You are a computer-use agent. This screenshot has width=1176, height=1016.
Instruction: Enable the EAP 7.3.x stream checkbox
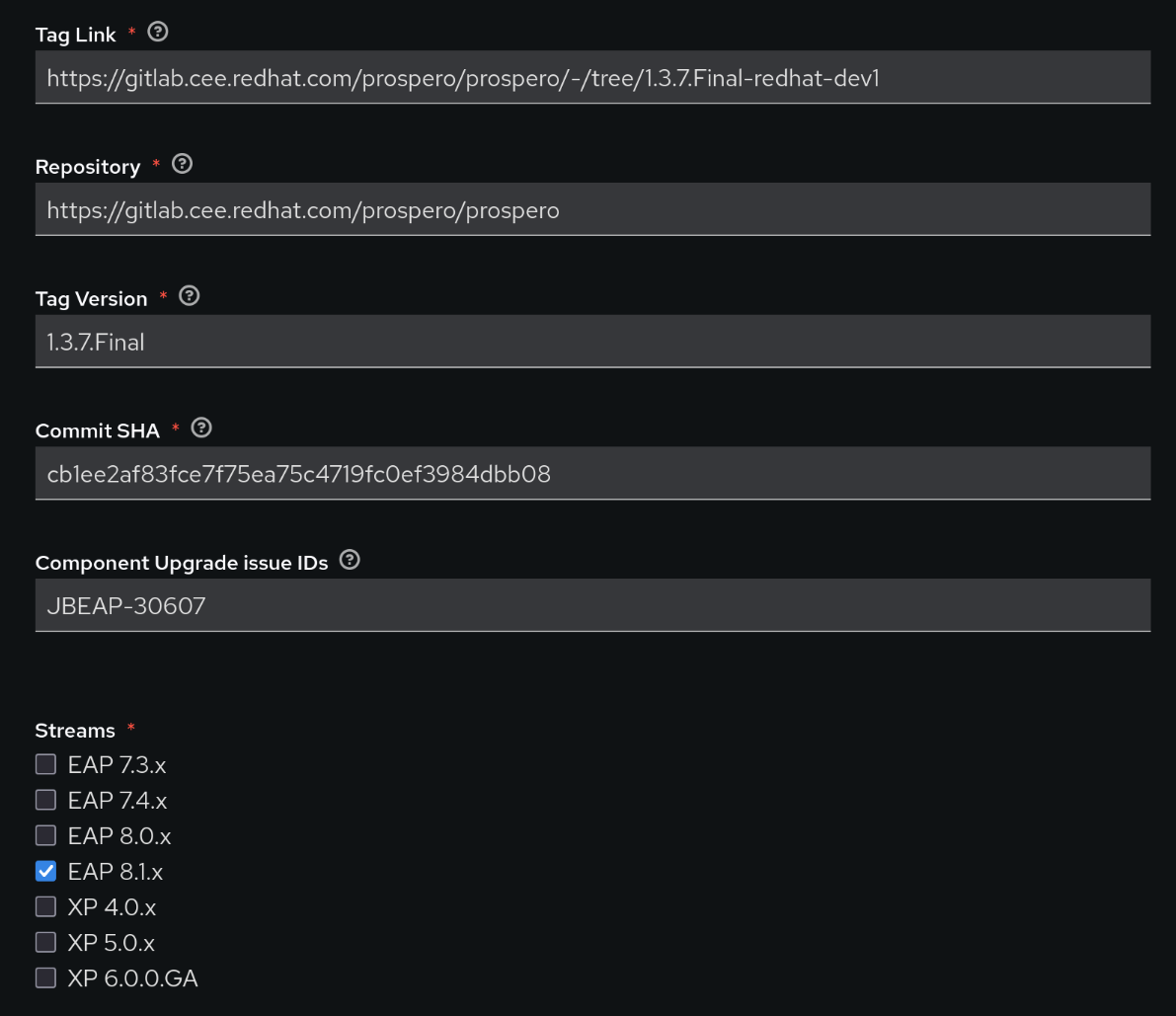tap(45, 764)
